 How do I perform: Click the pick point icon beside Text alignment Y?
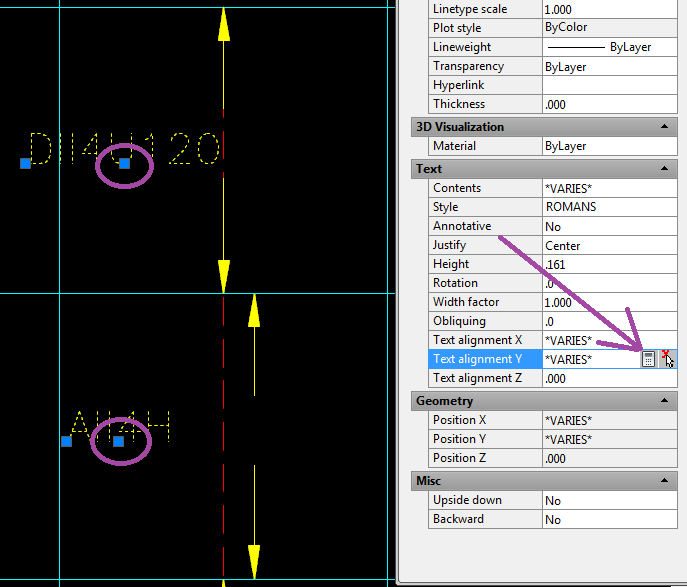[666, 359]
